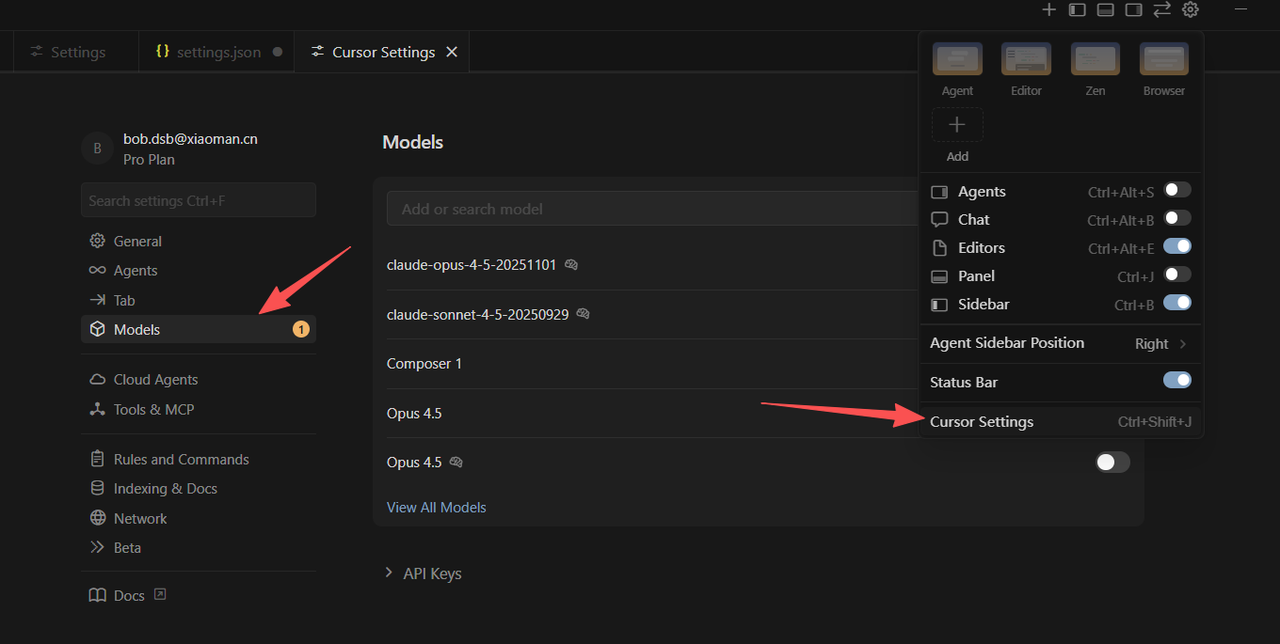Open Indexing & Docs database icon
Screen dimensions: 1280x644
coord(97,488)
